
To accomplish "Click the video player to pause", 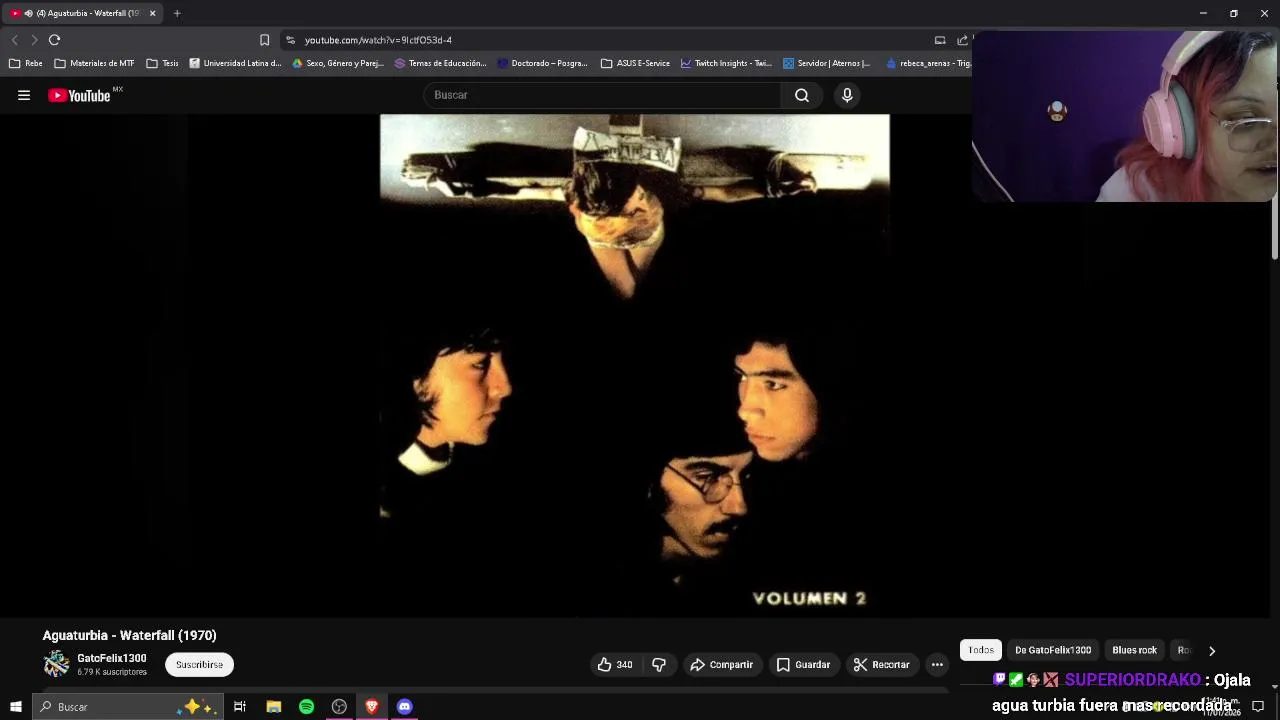I will point(634,365).
